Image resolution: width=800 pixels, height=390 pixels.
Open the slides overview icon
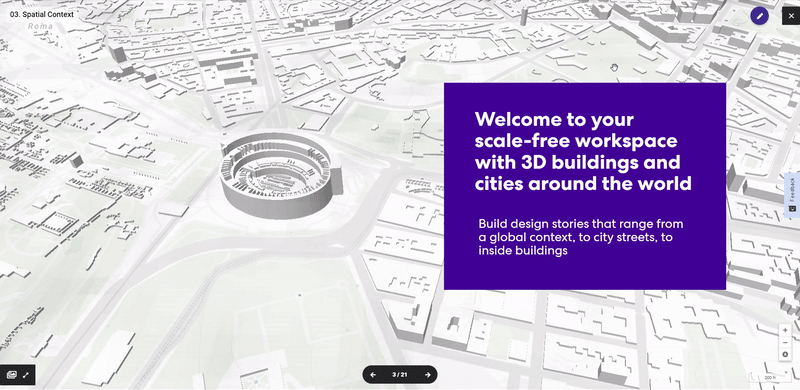tap(11, 375)
